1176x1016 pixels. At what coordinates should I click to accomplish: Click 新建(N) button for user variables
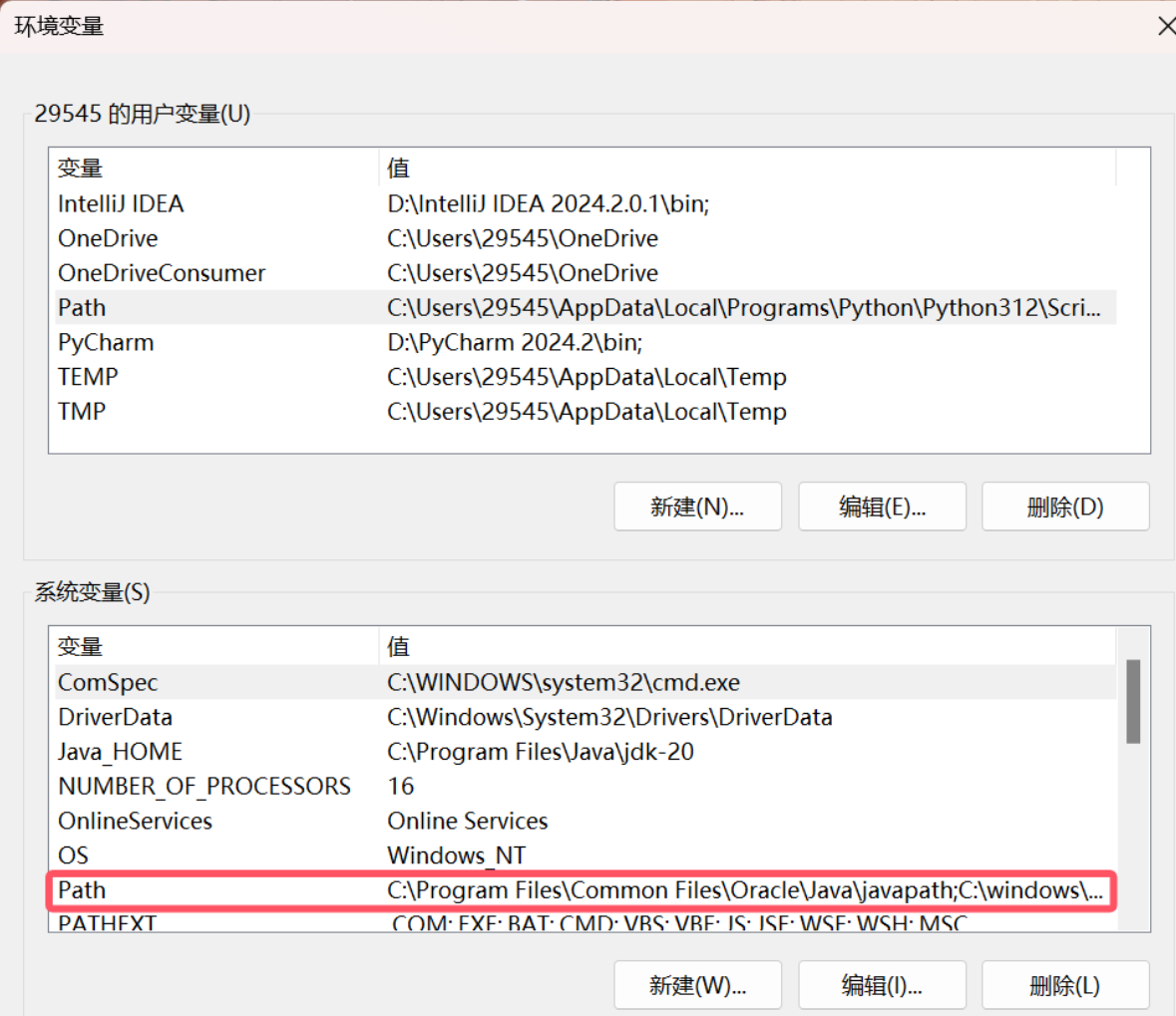click(697, 507)
